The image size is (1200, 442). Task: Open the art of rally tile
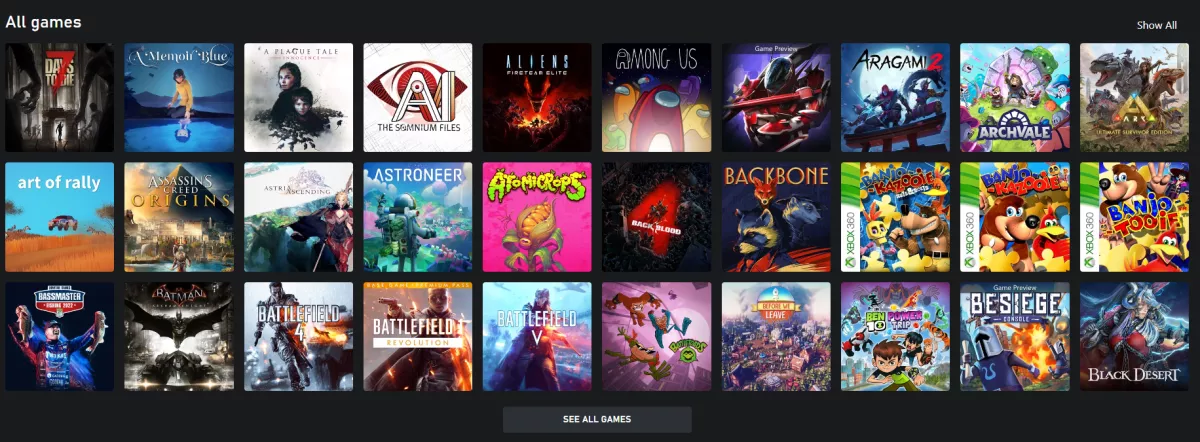tap(59, 217)
